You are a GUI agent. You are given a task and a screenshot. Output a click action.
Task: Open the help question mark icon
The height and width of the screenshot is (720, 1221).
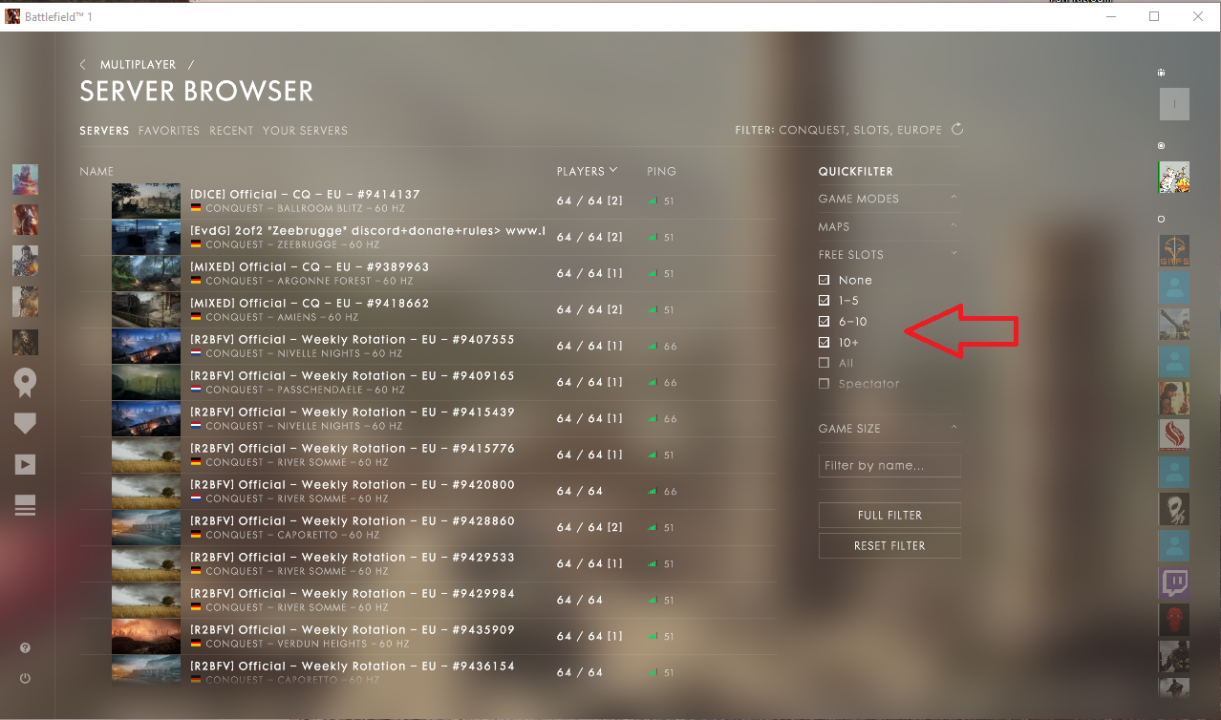(25, 647)
